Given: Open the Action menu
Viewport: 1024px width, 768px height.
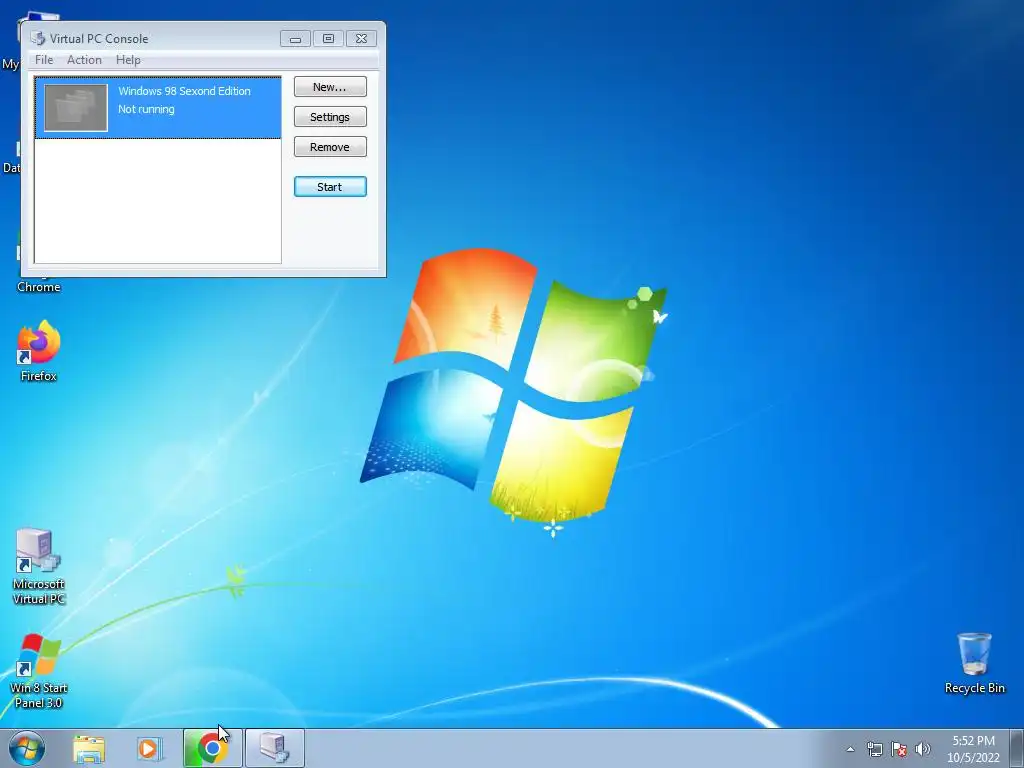Looking at the screenshot, I should pos(84,59).
